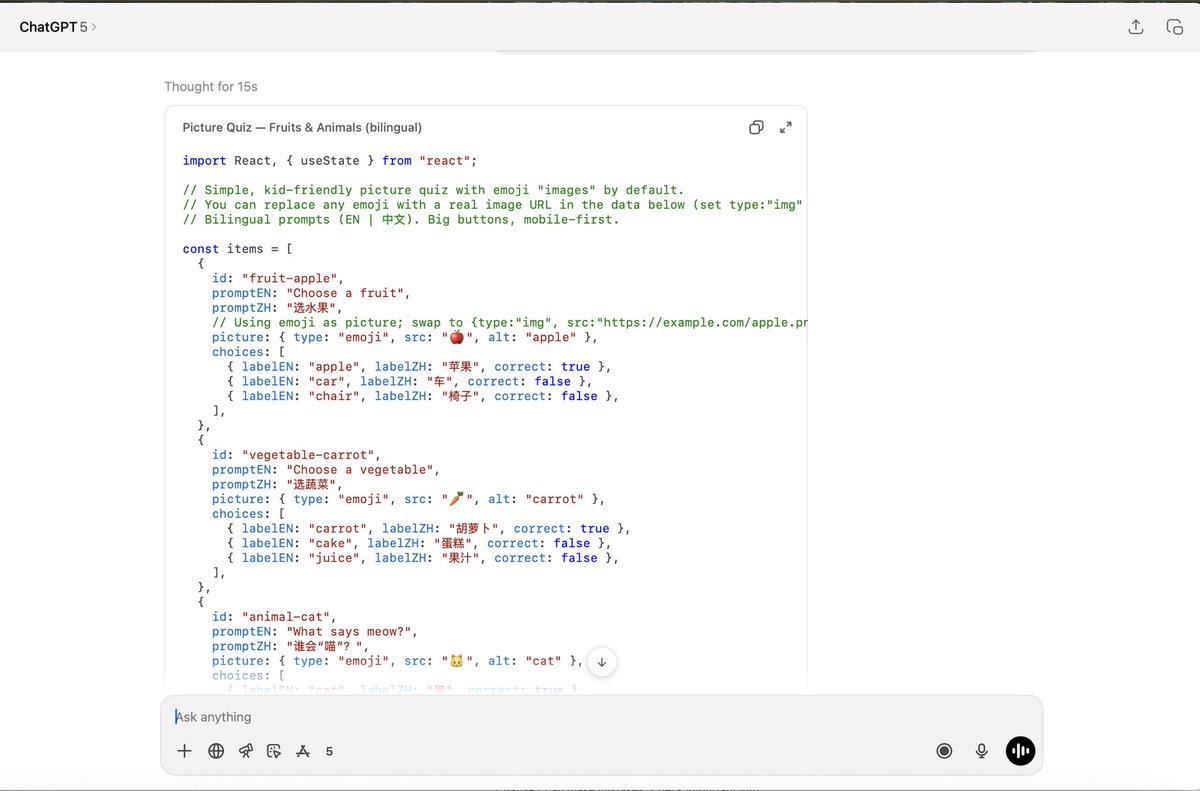Click the id "fruit-apple" line
The height and width of the screenshot is (791, 1200).
280,278
